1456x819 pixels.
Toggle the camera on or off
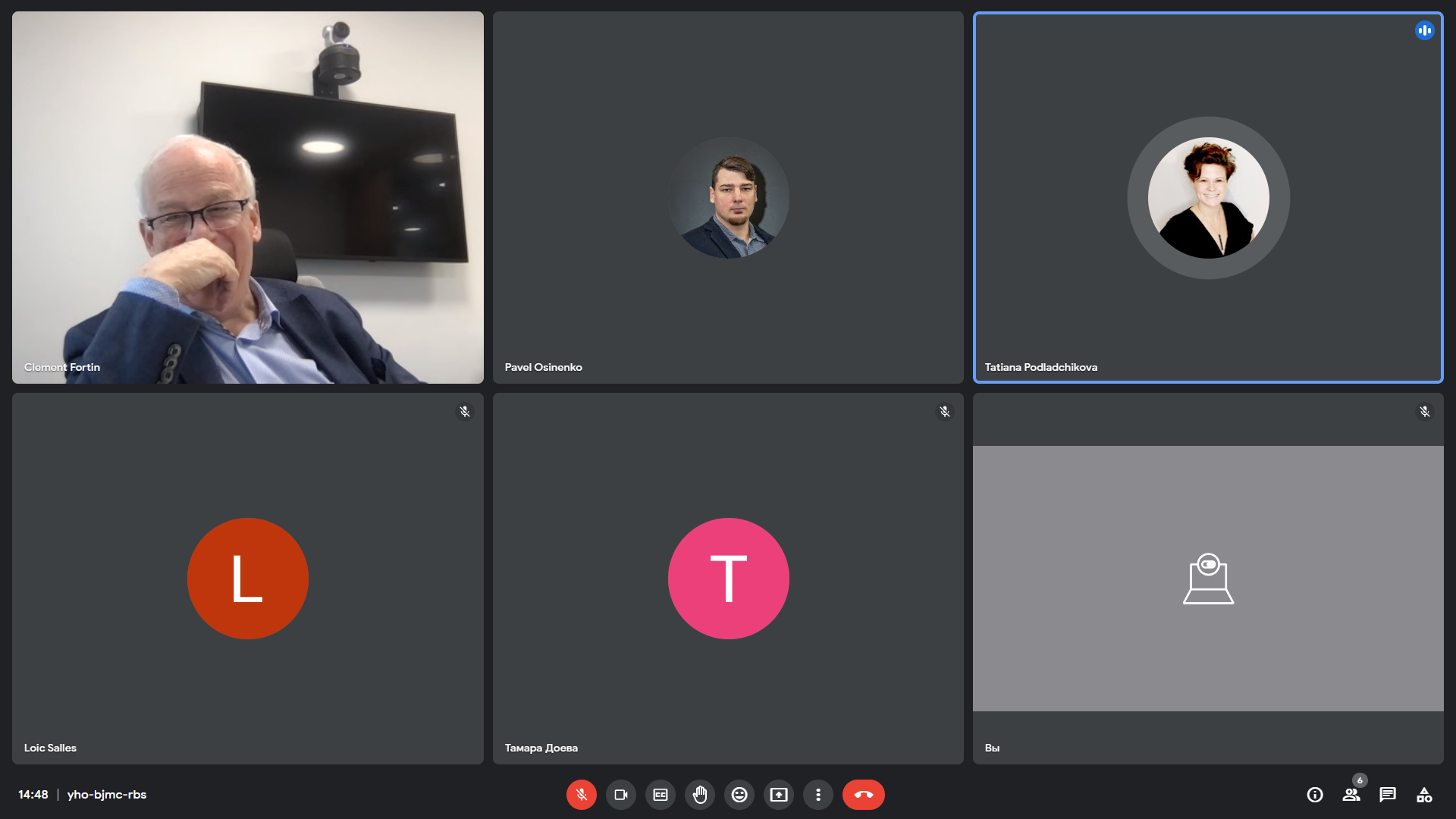tap(621, 795)
